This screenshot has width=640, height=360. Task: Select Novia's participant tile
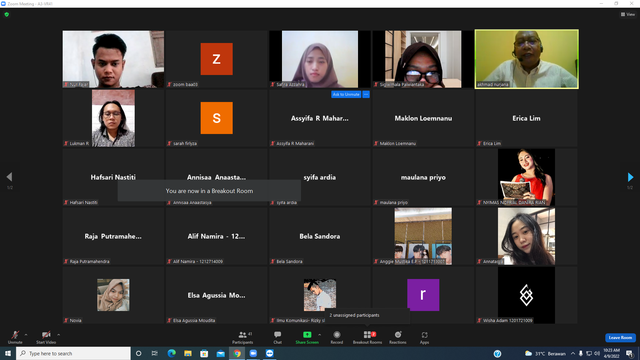[x=113, y=295]
